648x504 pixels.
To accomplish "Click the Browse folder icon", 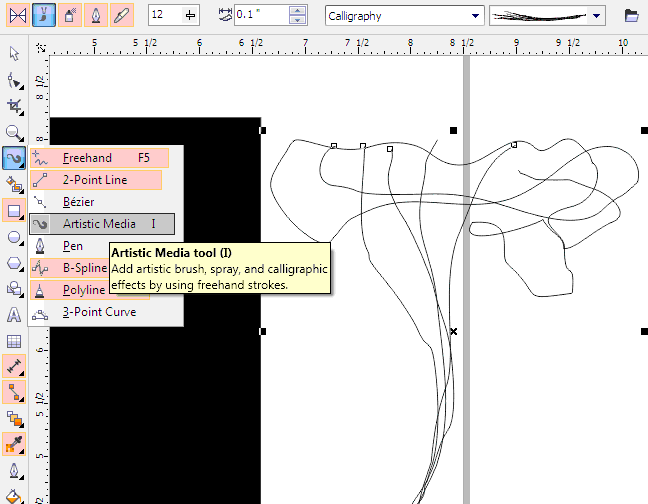I will click(631, 16).
